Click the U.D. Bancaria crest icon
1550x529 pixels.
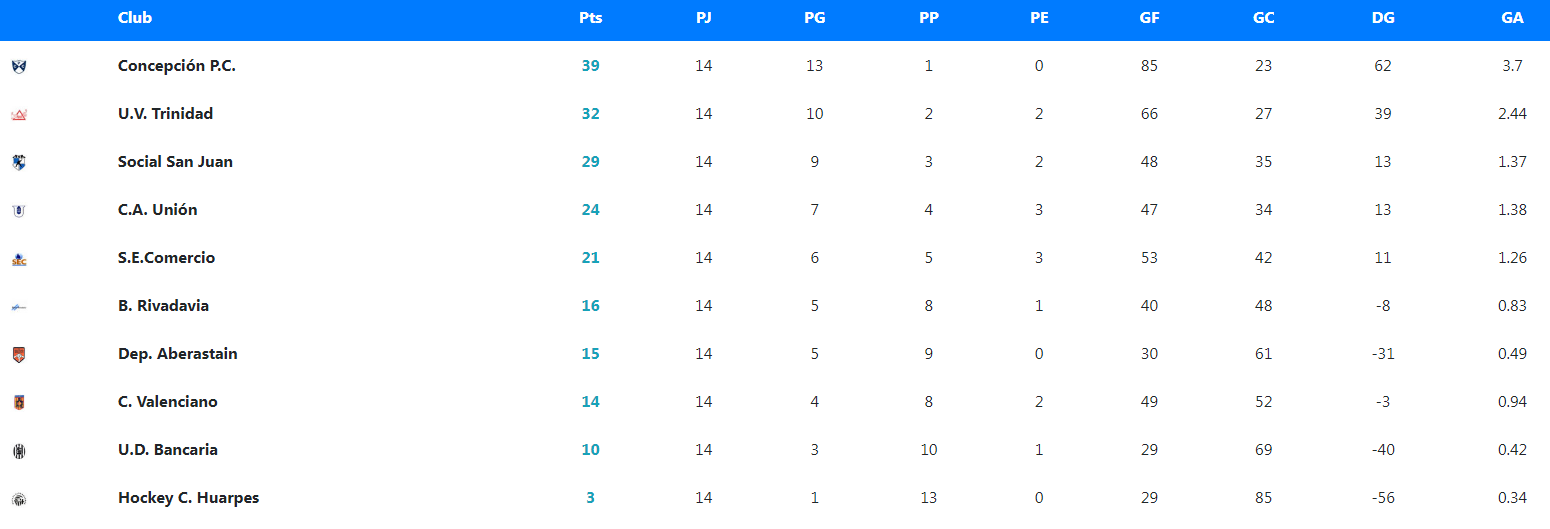(19, 451)
